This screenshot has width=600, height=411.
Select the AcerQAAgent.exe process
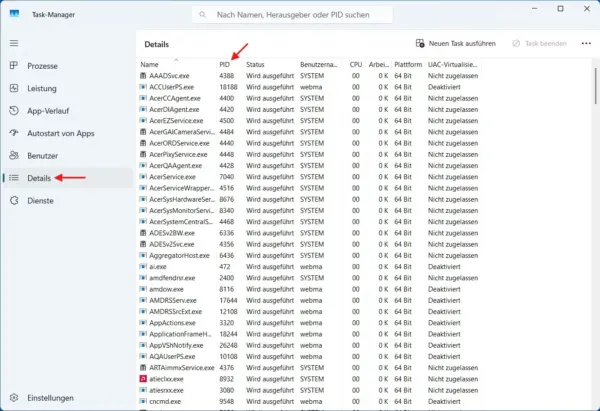tap(309, 166)
